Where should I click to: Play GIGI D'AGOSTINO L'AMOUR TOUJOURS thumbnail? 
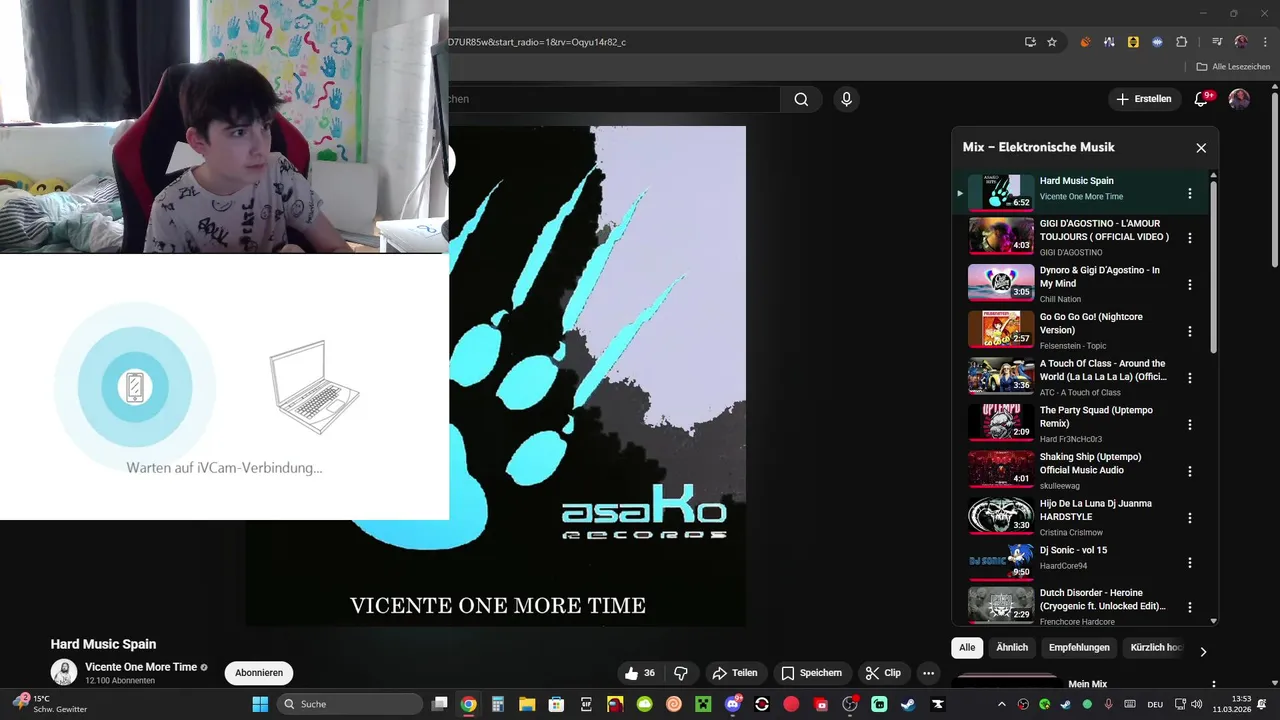click(x=1001, y=236)
